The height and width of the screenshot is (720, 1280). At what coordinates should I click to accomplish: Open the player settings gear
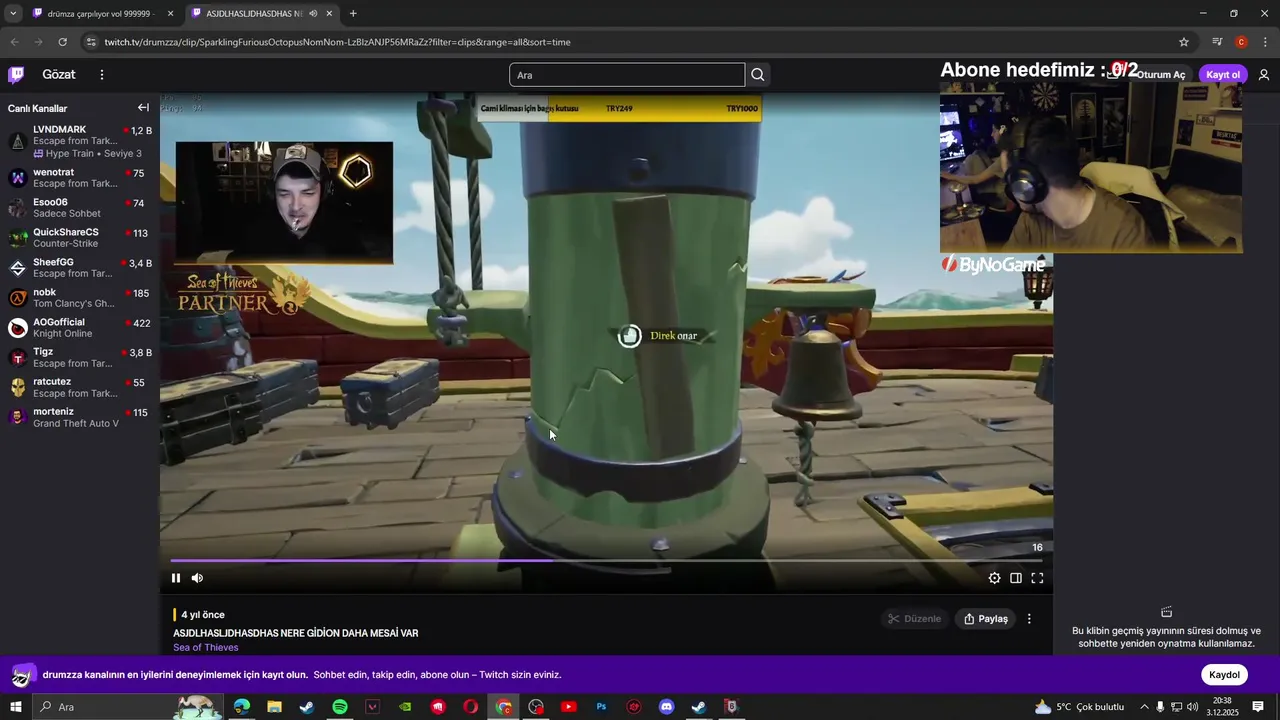tap(994, 578)
